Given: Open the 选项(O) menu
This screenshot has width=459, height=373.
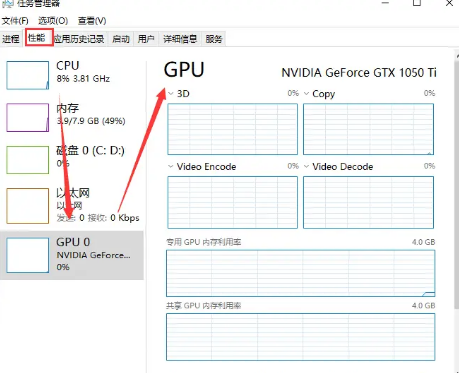Looking at the screenshot, I should coord(53,21).
